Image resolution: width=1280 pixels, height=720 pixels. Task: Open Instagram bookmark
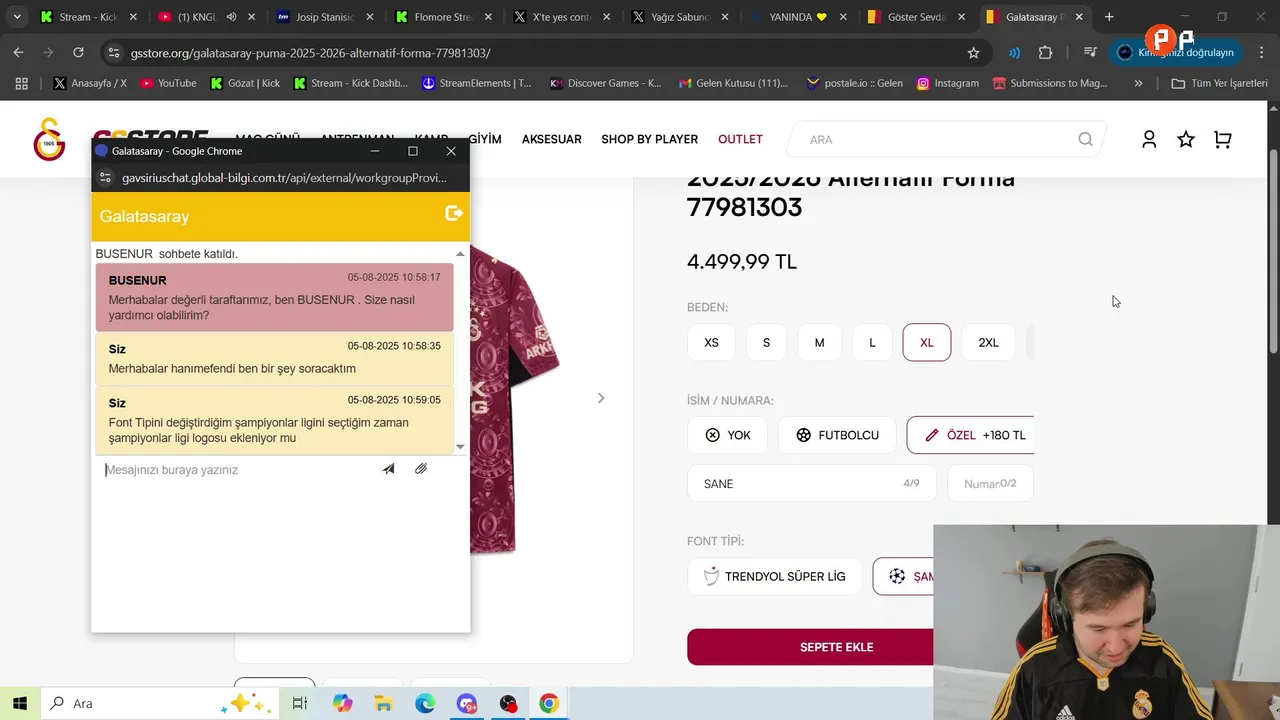point(948,83)
